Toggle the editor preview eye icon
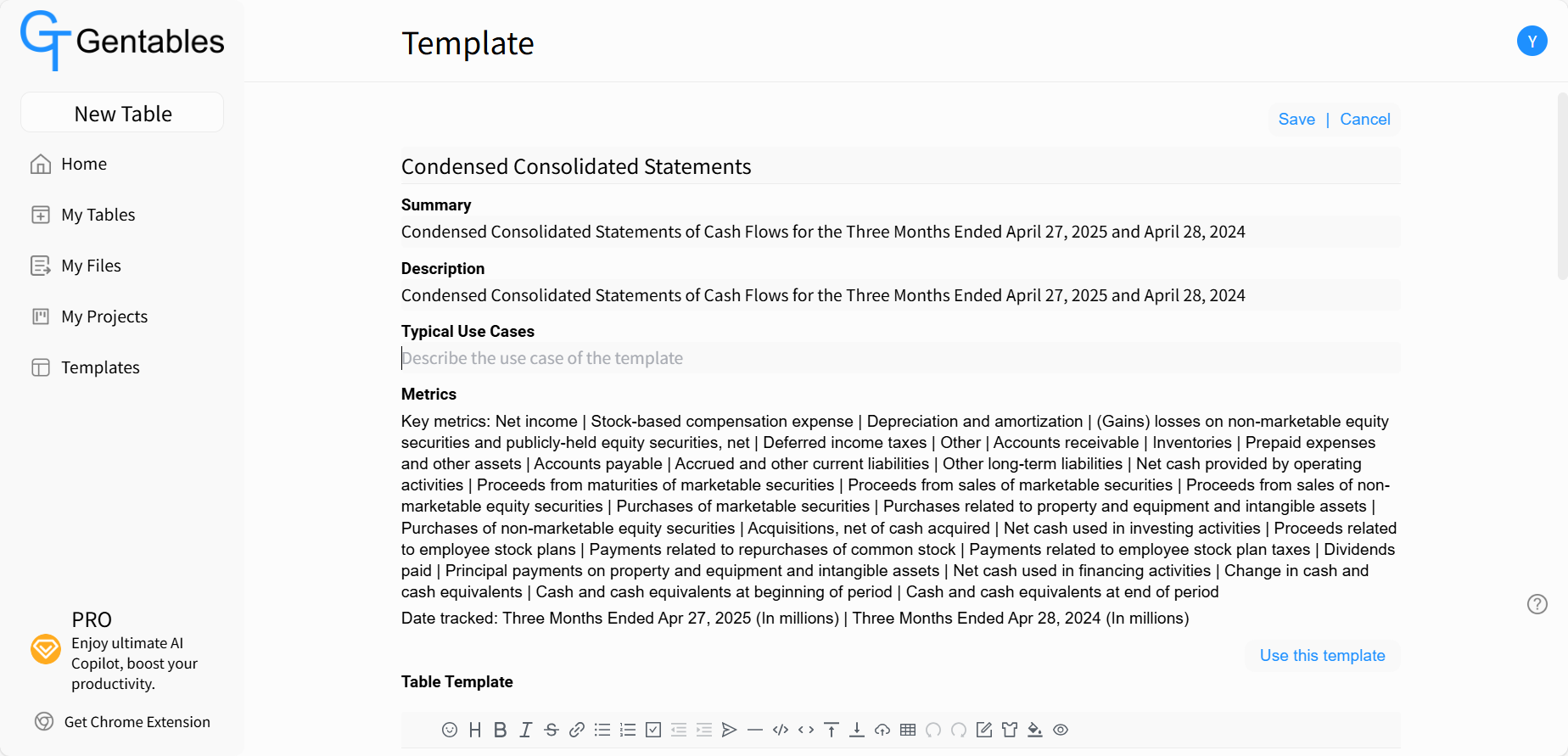The image size is (1568, 756). click(x=1061, y=730)
